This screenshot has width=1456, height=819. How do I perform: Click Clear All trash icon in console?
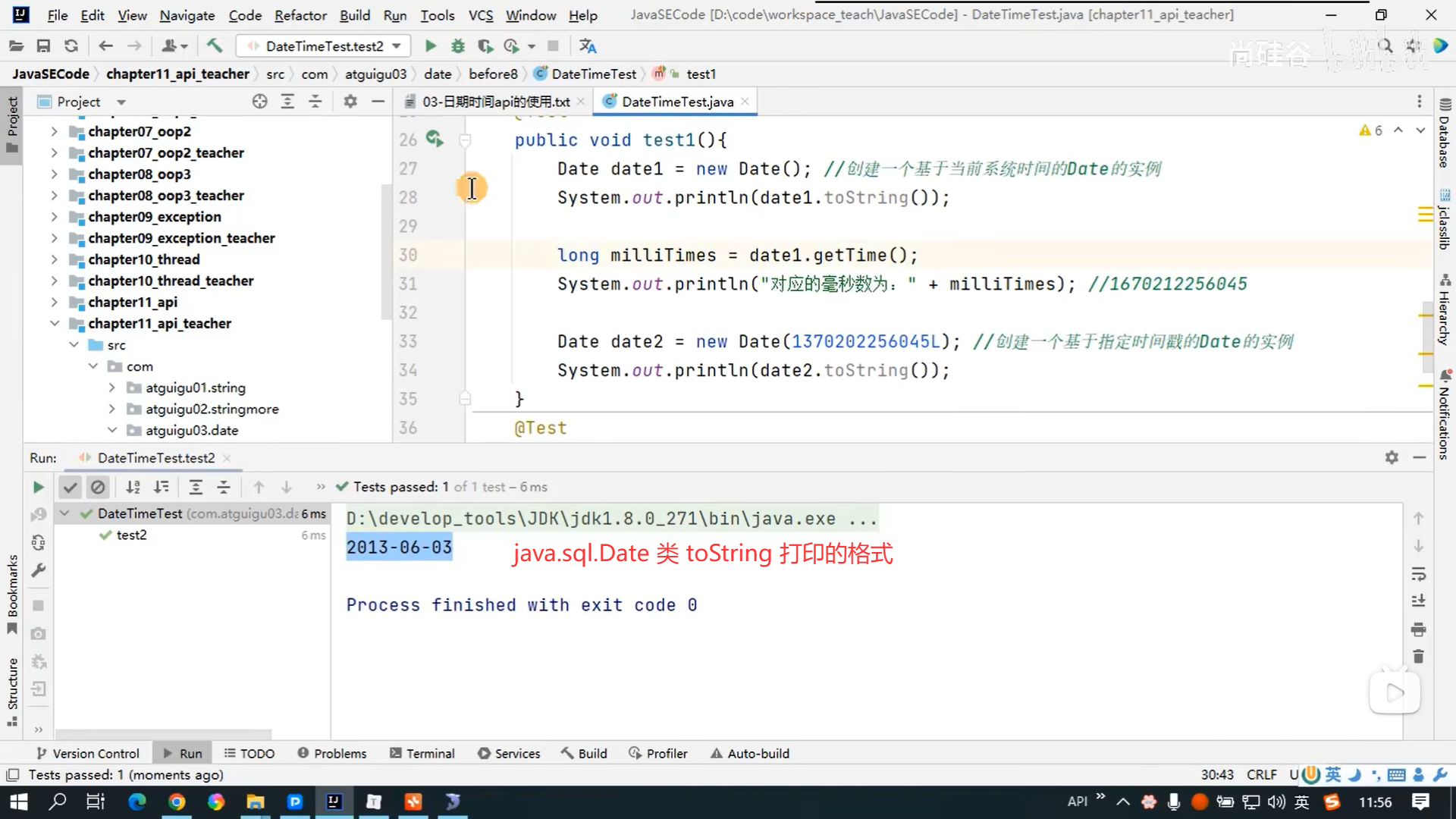pyautogui.click(x=1418, y=657)
